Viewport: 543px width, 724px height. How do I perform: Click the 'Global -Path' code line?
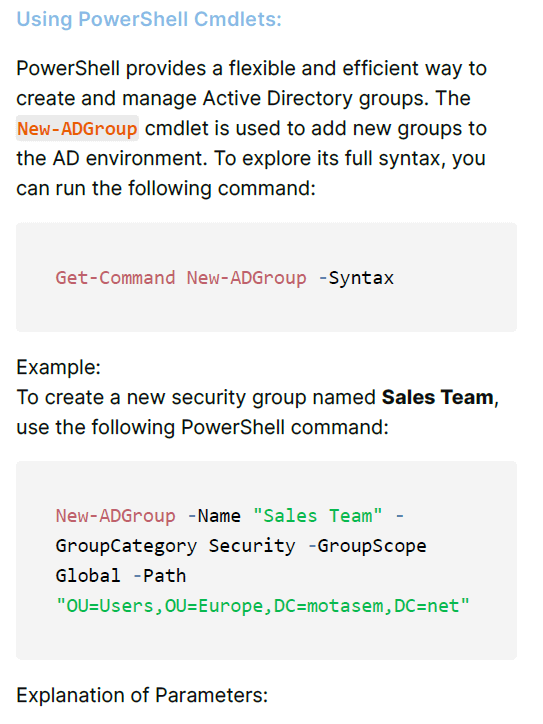click(121, 576)
